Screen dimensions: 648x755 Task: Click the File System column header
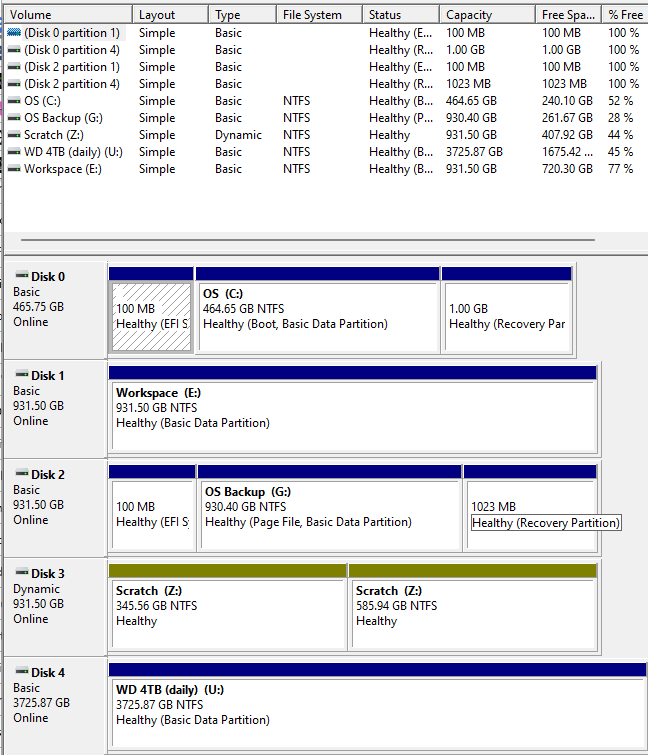pos(312,15)
